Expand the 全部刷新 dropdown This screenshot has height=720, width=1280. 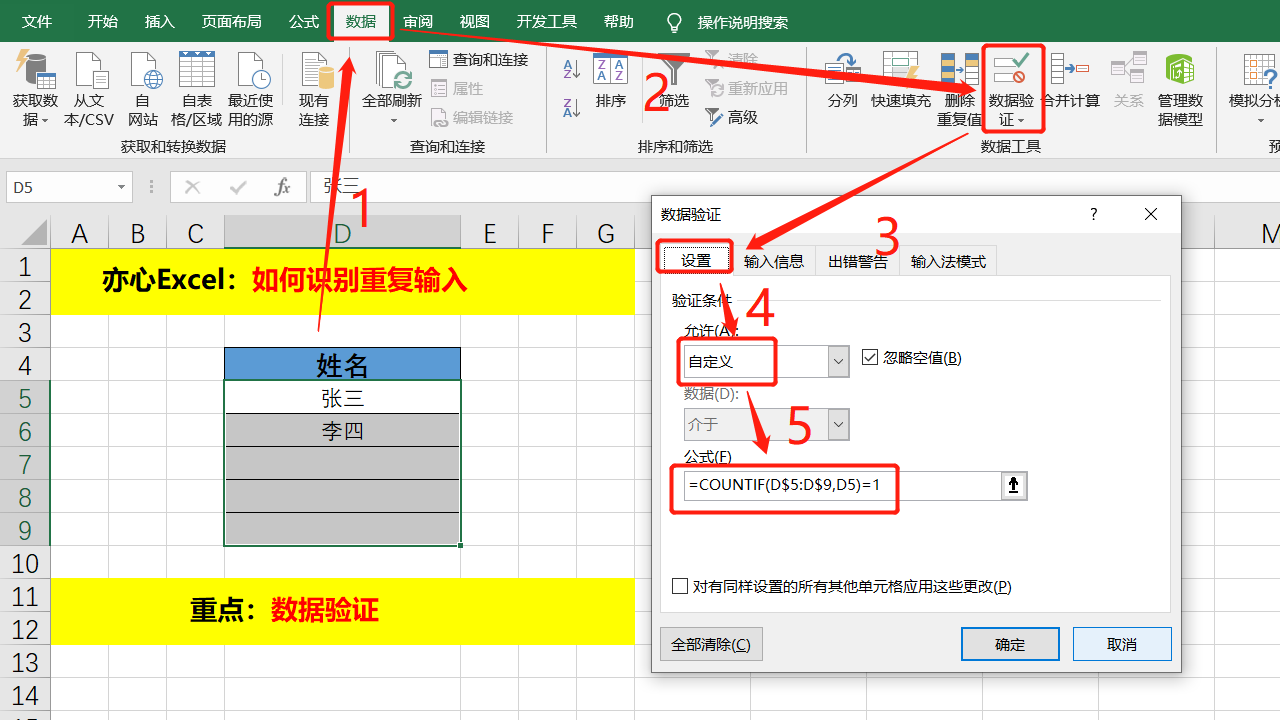tap(392, 120)
